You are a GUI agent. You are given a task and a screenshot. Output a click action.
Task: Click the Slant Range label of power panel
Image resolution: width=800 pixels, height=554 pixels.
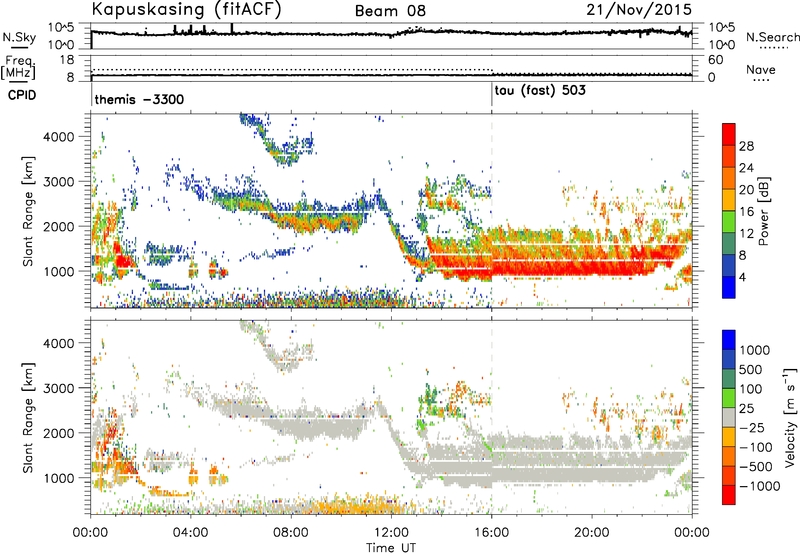tap(28, 212)
